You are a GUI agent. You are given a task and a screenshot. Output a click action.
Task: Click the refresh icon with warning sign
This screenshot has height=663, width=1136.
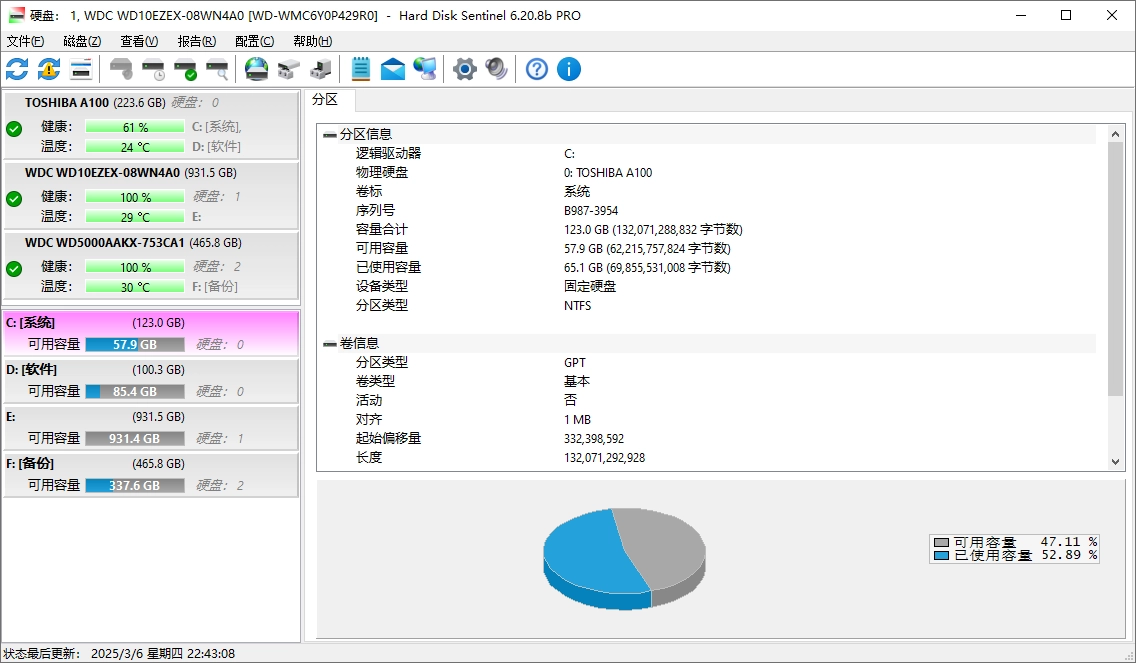tap(49, 69)
